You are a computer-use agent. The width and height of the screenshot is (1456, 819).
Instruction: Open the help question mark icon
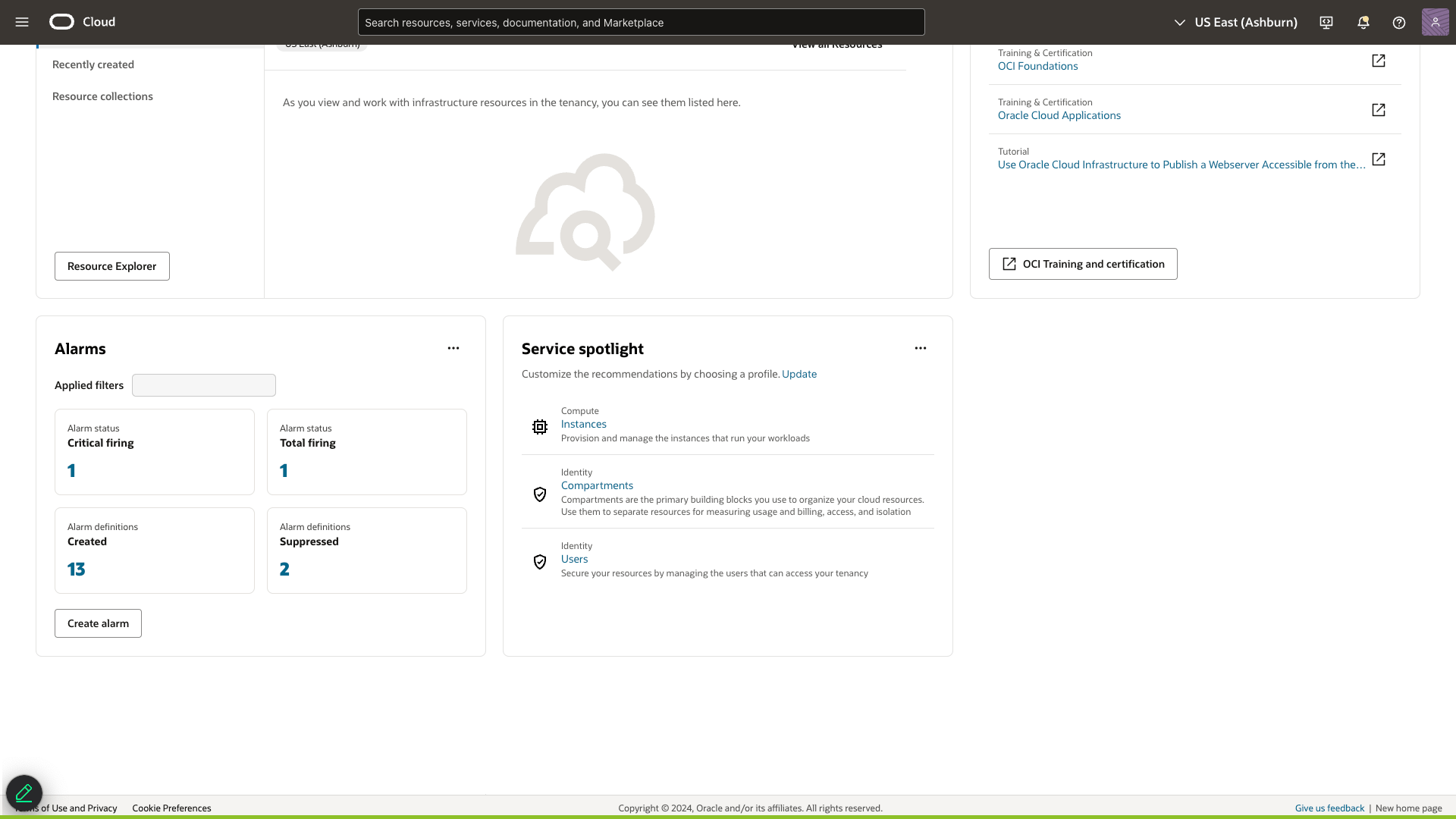(1399, 23)
